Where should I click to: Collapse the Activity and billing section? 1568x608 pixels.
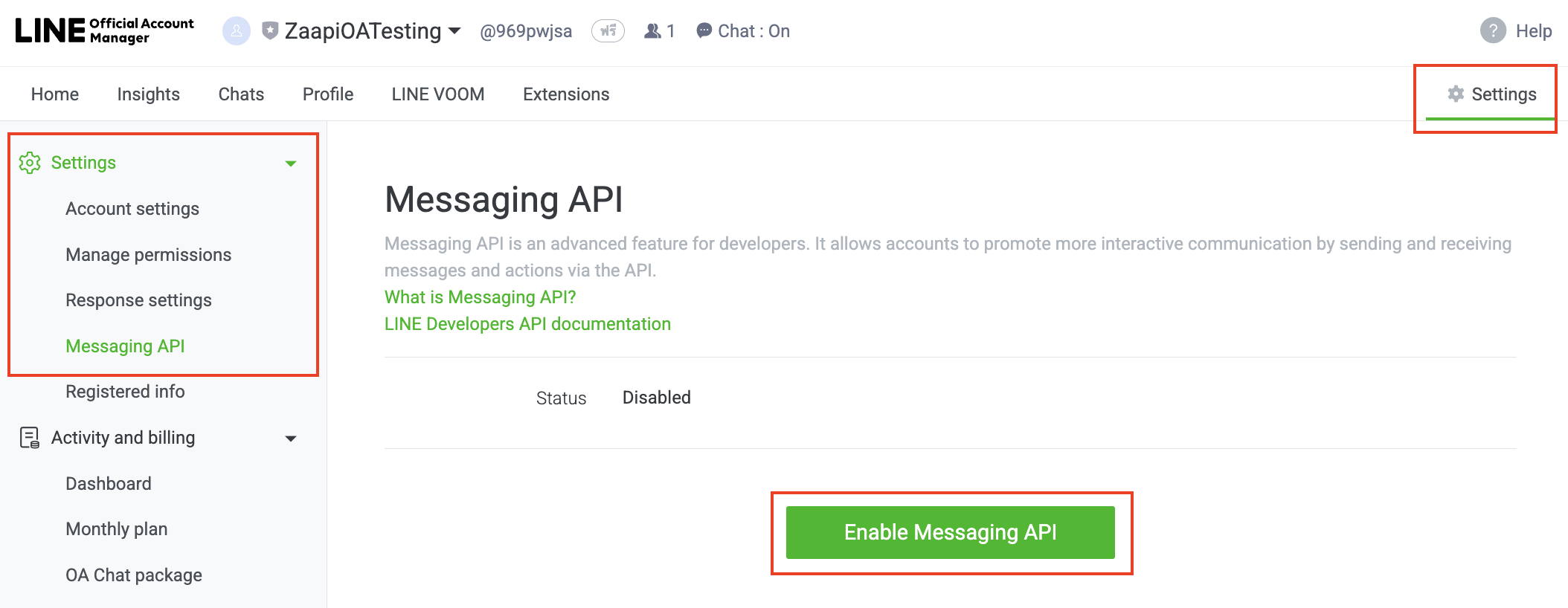click(x=291, y=439)
